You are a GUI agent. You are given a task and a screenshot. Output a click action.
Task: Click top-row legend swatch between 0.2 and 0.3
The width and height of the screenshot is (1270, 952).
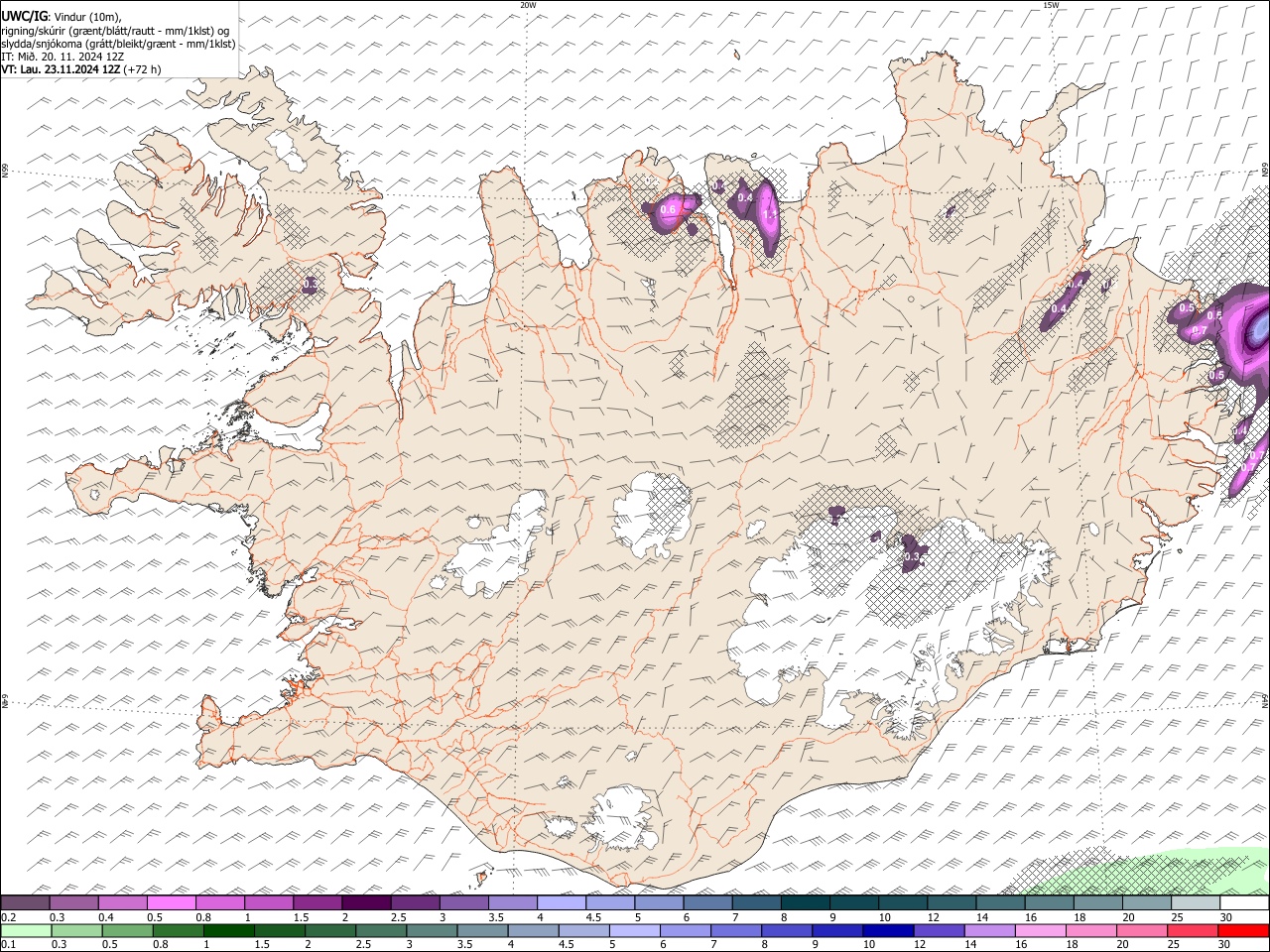pyautogui.click(x=26, y=903)
